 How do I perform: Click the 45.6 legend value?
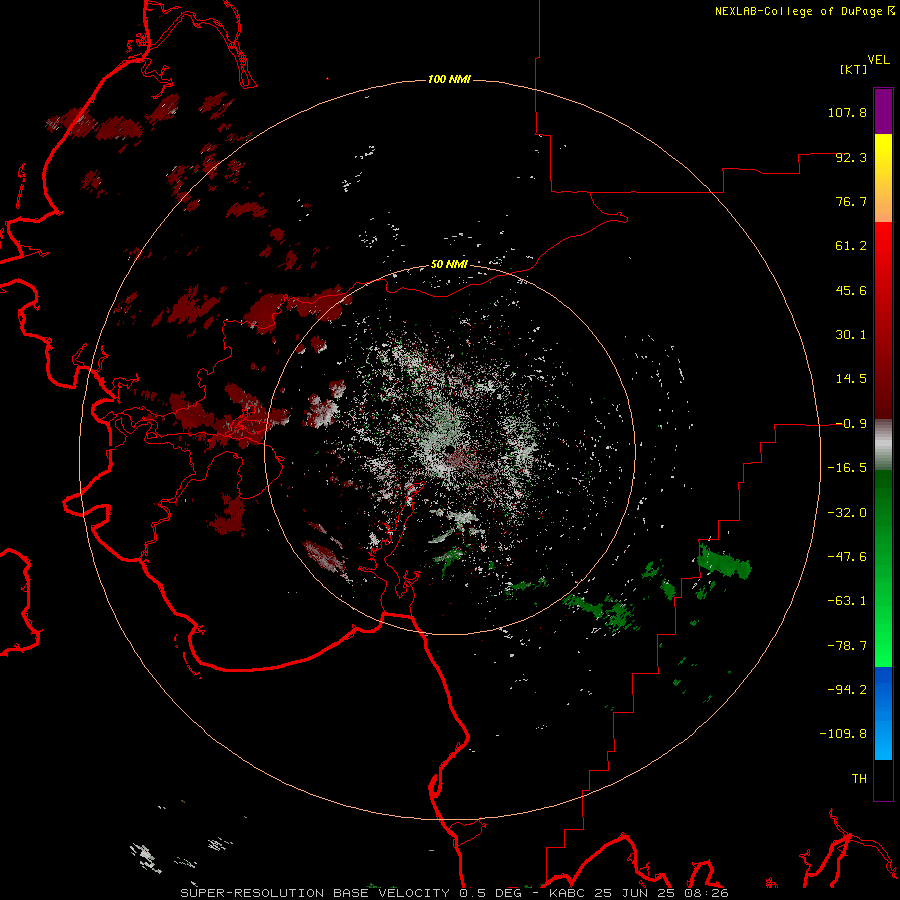point(851,290)
